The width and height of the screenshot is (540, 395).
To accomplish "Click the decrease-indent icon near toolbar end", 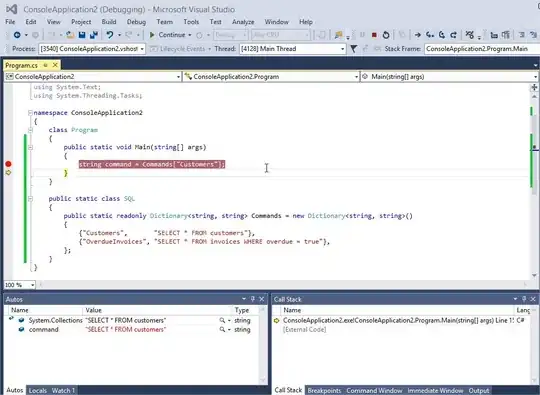I will (x=522, y=35).
